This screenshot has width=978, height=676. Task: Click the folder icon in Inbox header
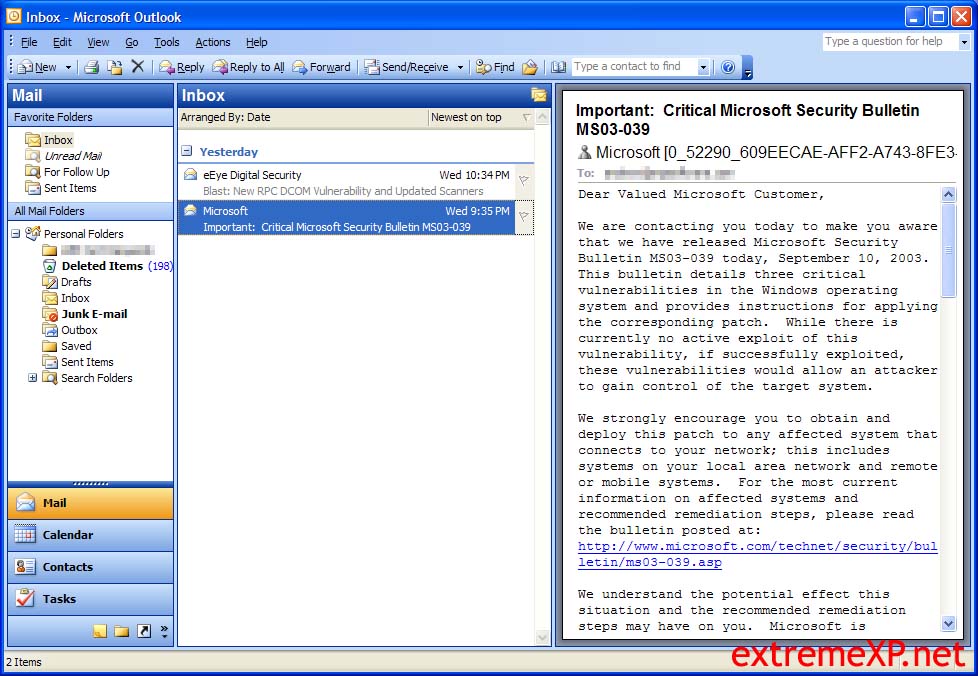[538, 95]
